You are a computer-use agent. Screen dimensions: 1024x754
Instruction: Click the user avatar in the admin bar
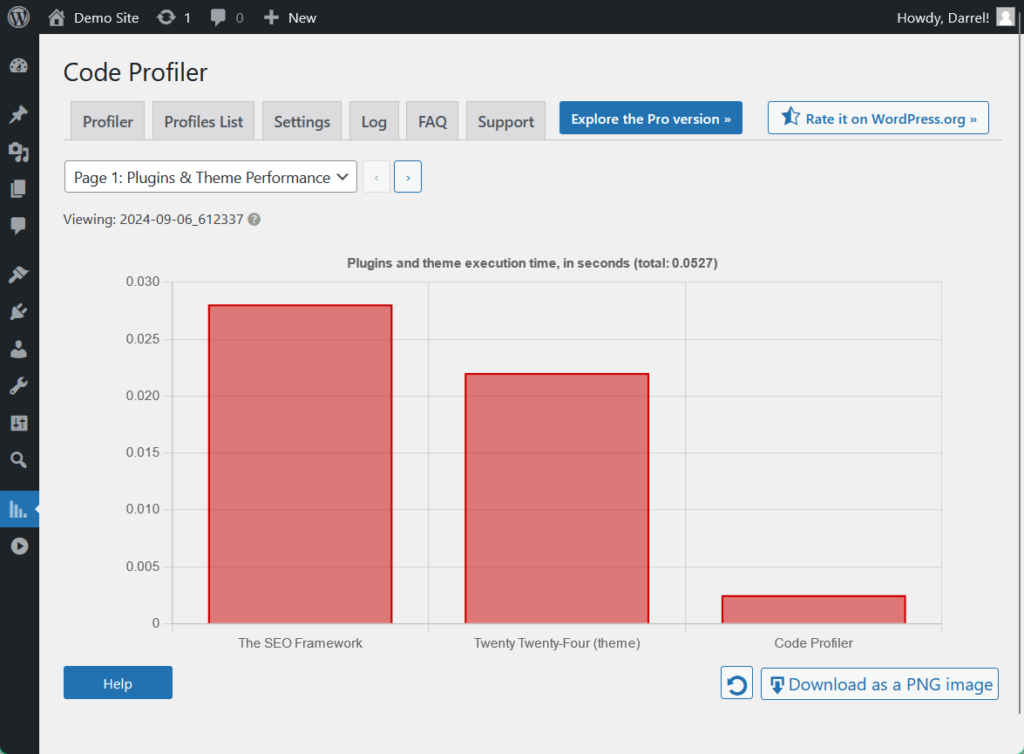tap(1005, 17)
